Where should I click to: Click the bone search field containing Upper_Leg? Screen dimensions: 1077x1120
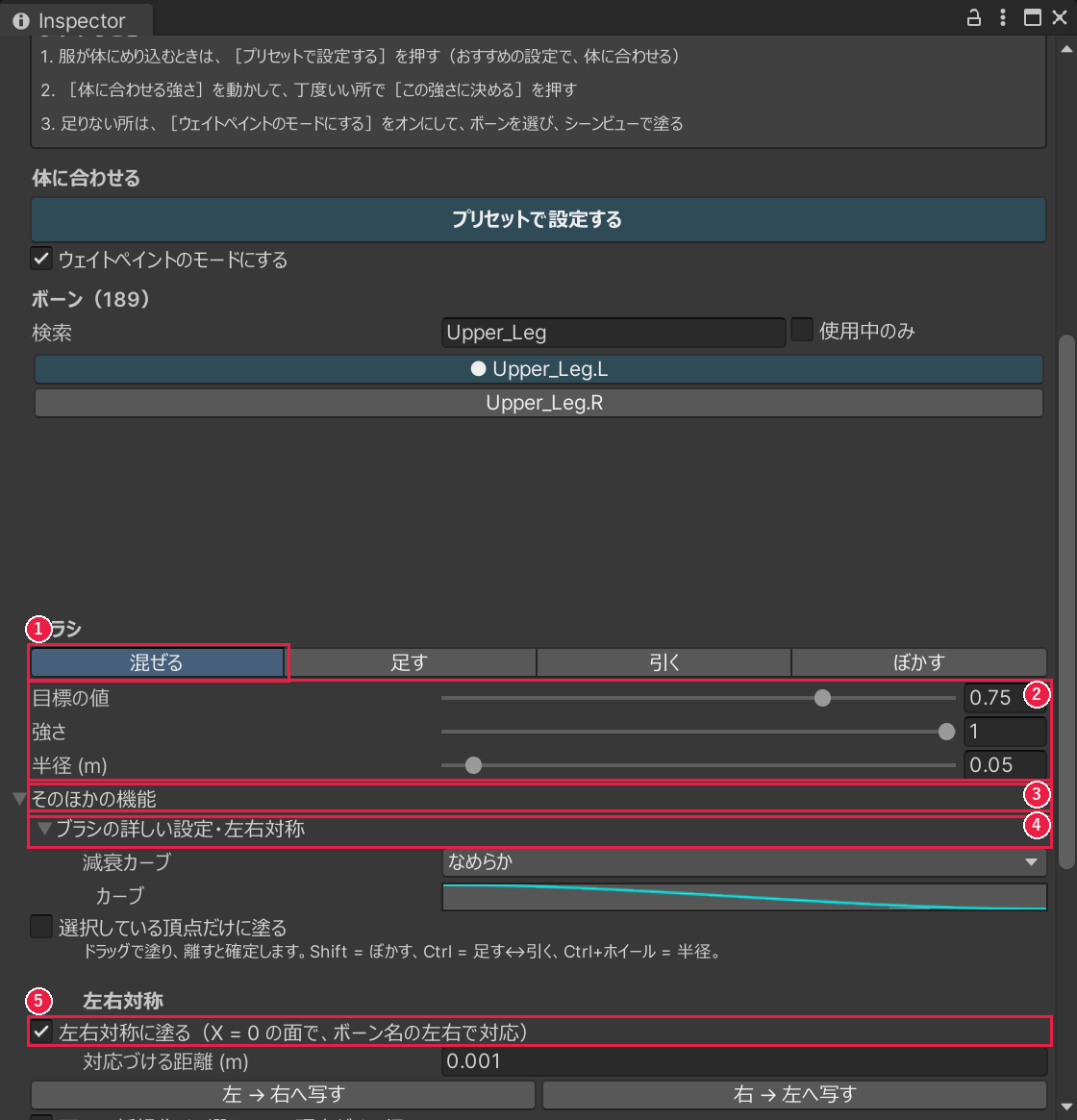tap(614, 332)
